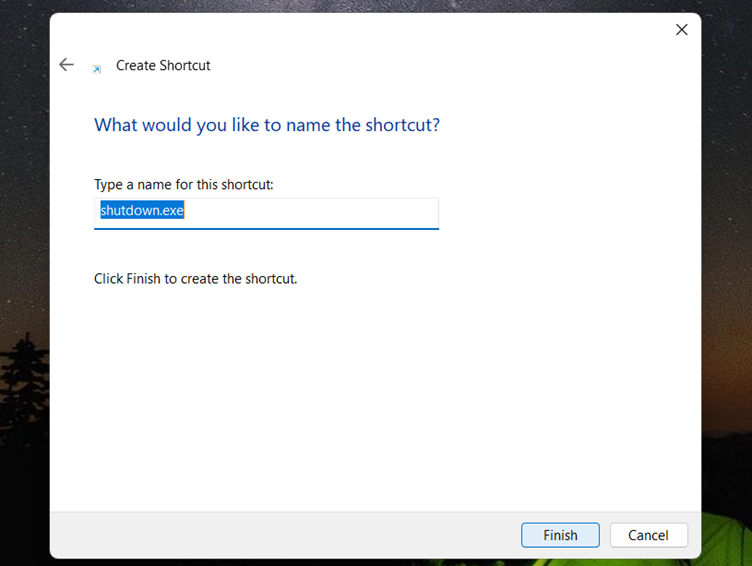Viewport: 752px width, 566px height.
Task: Click the 'What would you like to name' heading
Action: (267, 125)
